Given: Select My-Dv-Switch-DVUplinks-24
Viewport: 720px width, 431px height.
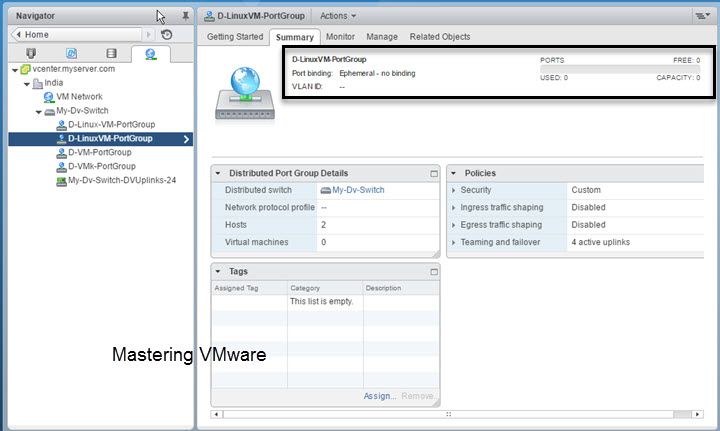Looking at the screenshot, I should [122, 180].
